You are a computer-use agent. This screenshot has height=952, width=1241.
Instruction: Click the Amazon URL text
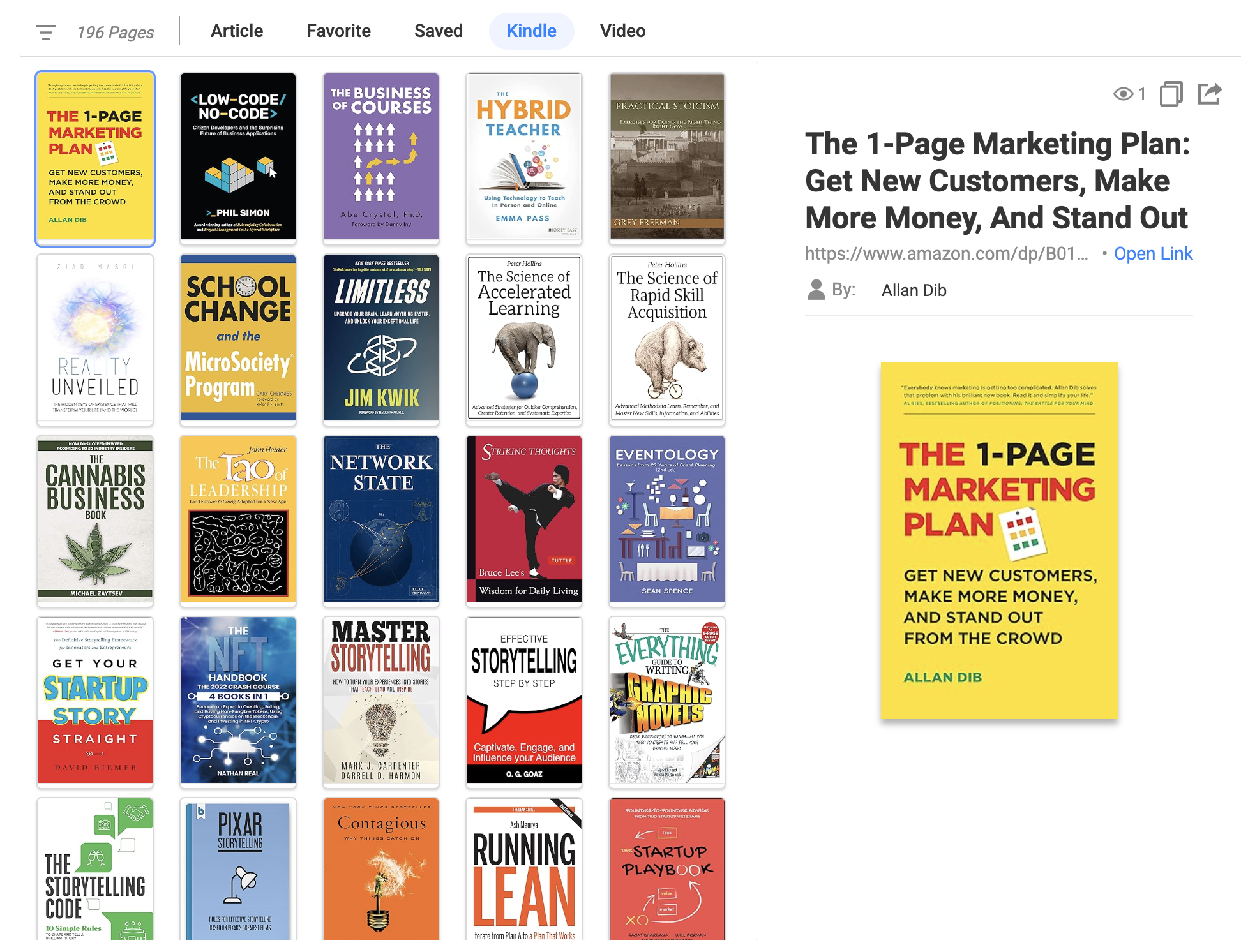coord(945,253)
